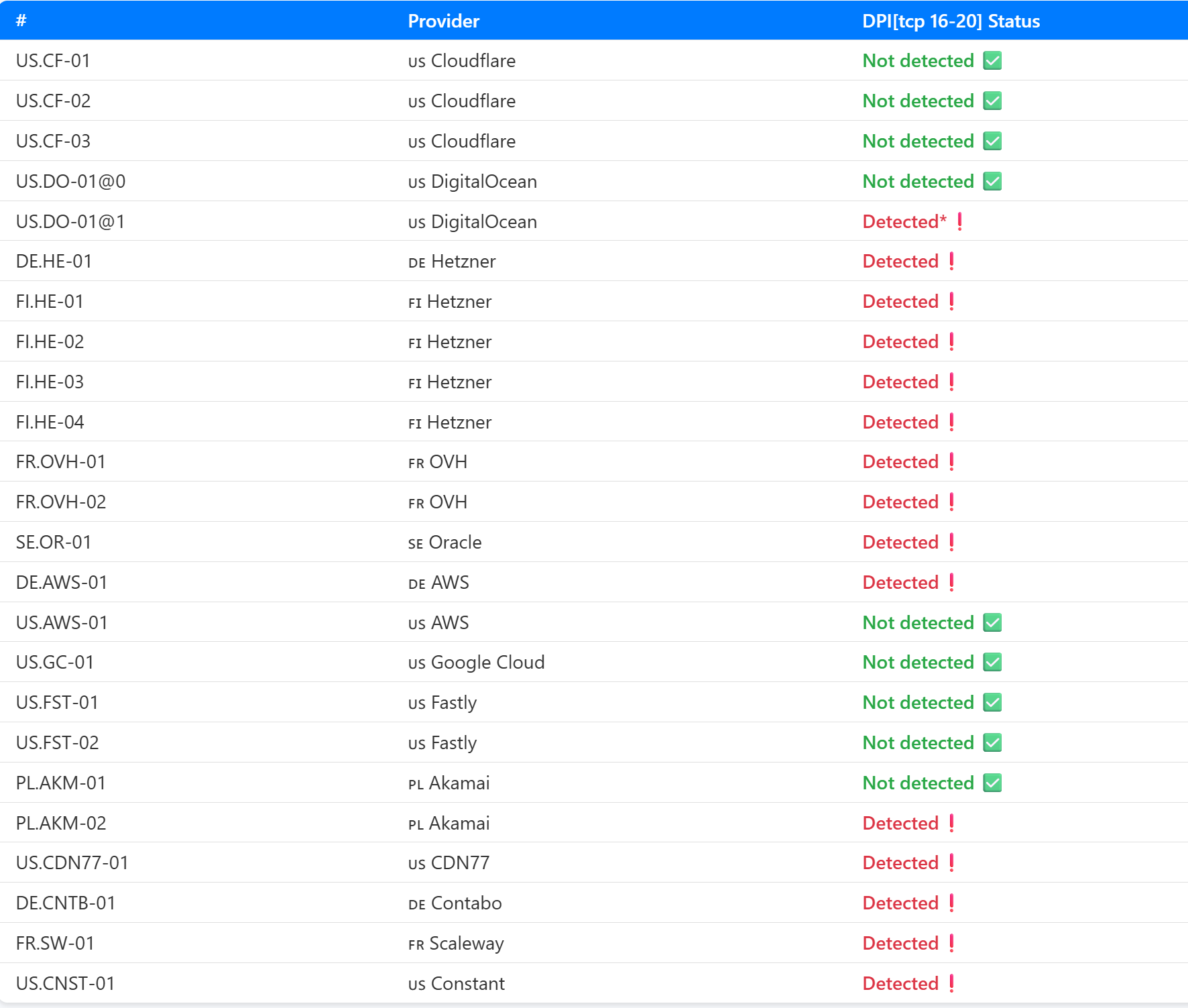This screenshot has height=1008, width=1188.
Task: Click "FI Hetzner" provider in the FI.HE-02 row
Action: tap(450, 341)
